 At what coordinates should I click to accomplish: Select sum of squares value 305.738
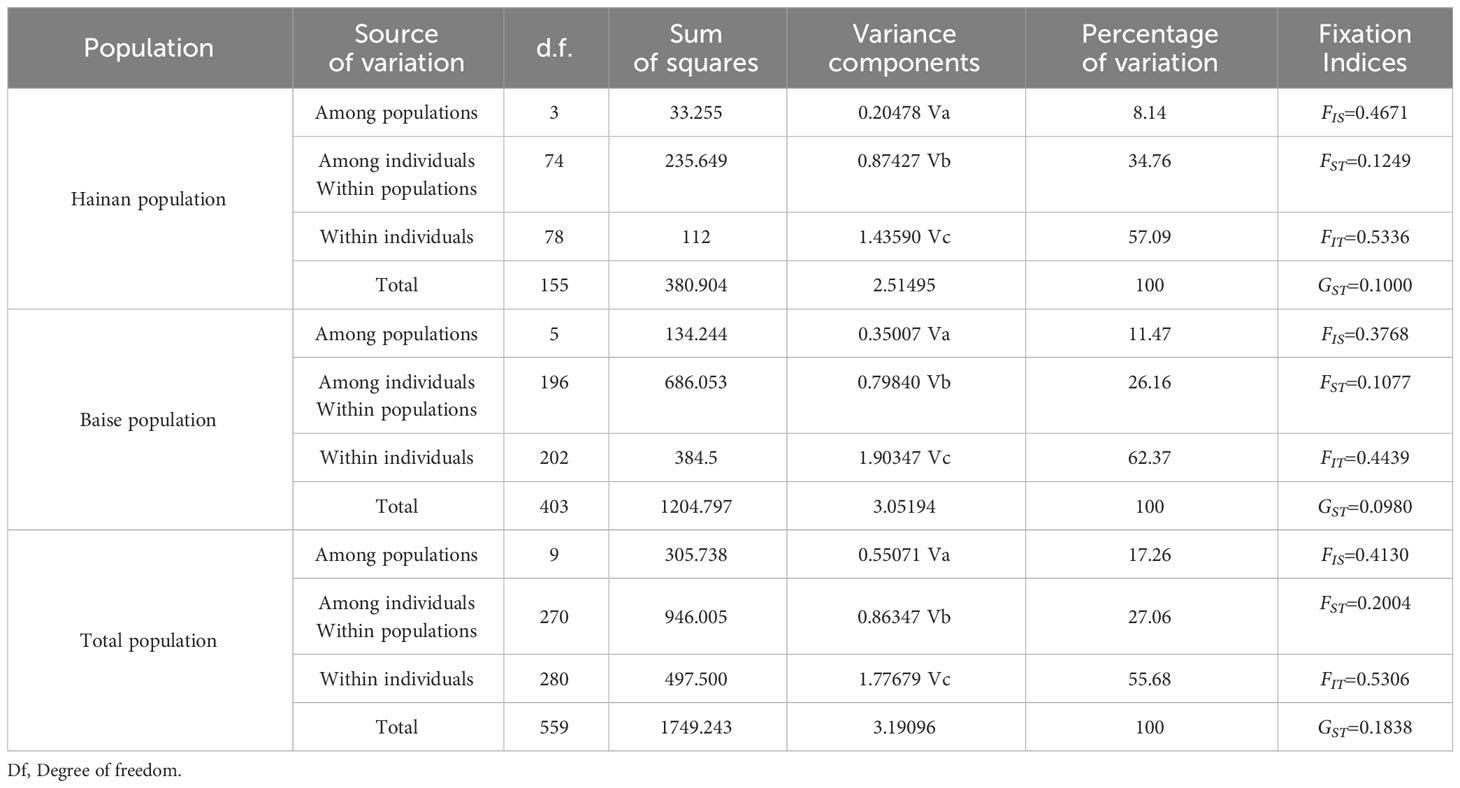[696, 555]
